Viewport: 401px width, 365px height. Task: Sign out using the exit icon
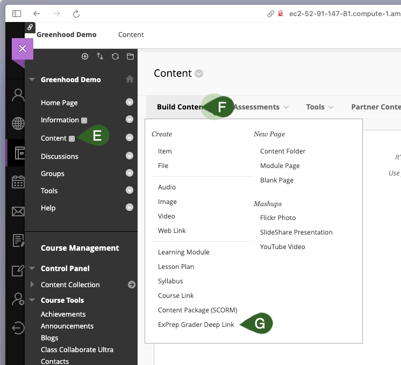(18, 328)
